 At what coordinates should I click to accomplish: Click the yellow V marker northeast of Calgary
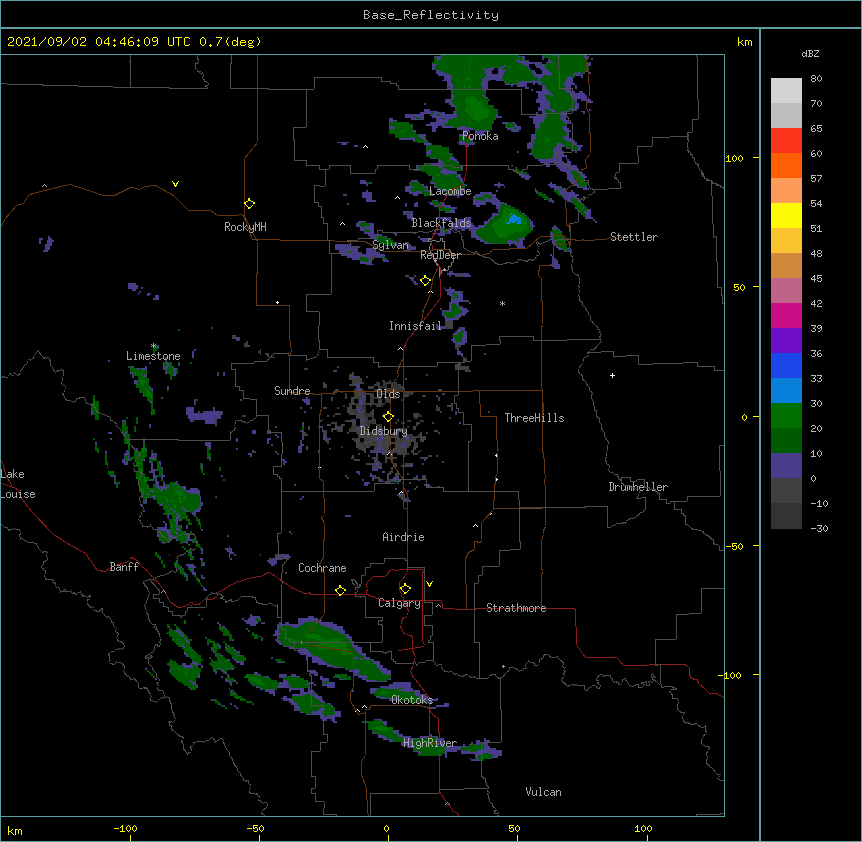coord(429,584)
